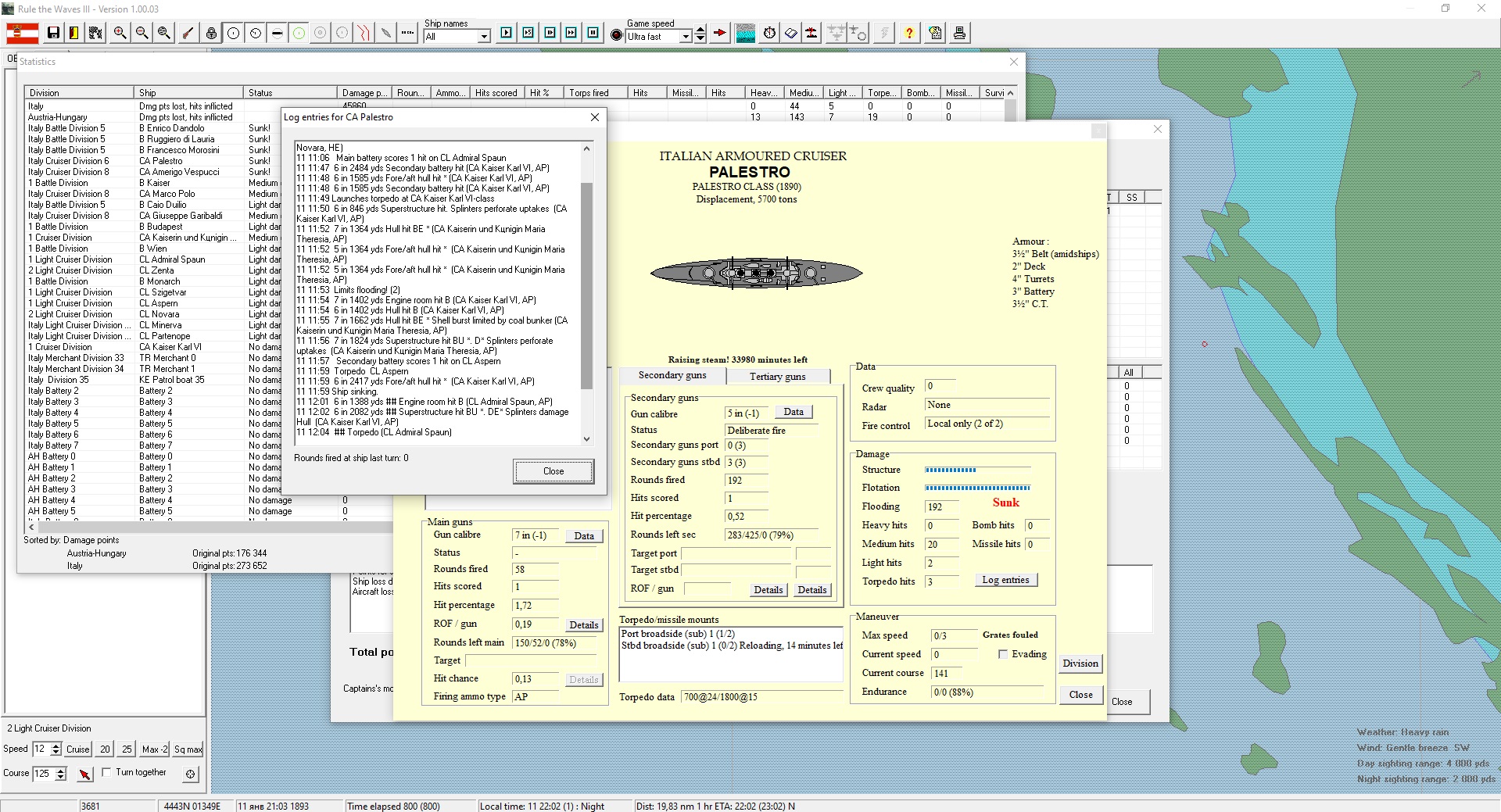Image resolution: width=1501 pixels, height=812 pixels.
Task: Click the stopwatch icon in the toolbar
Action: (x=769, y=33)
